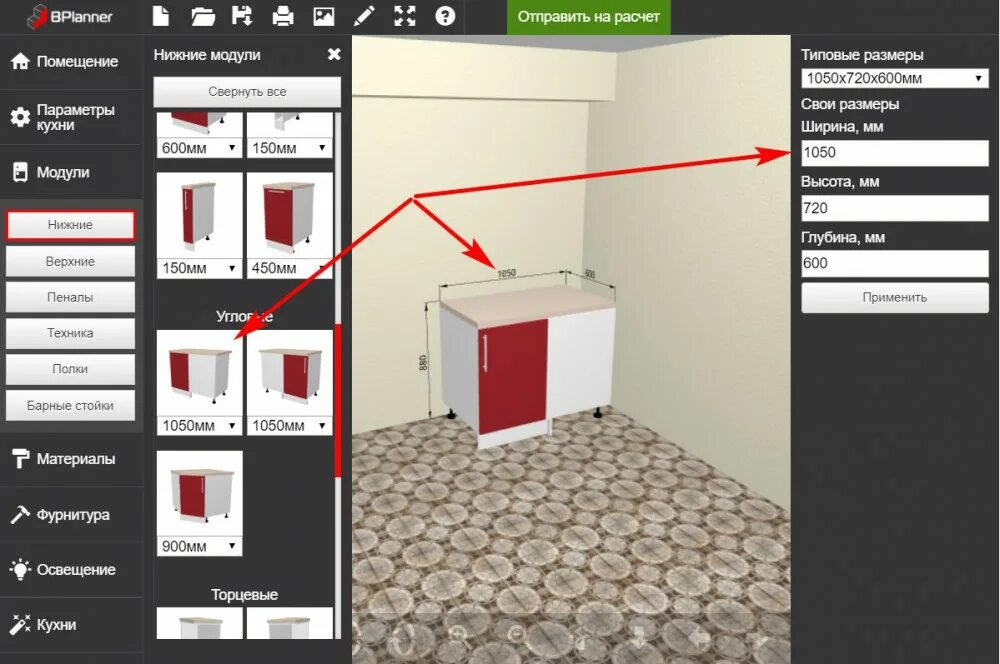Click the Глубина, мм input field
Screen dimensions: 1000x664
pos(894,263)
